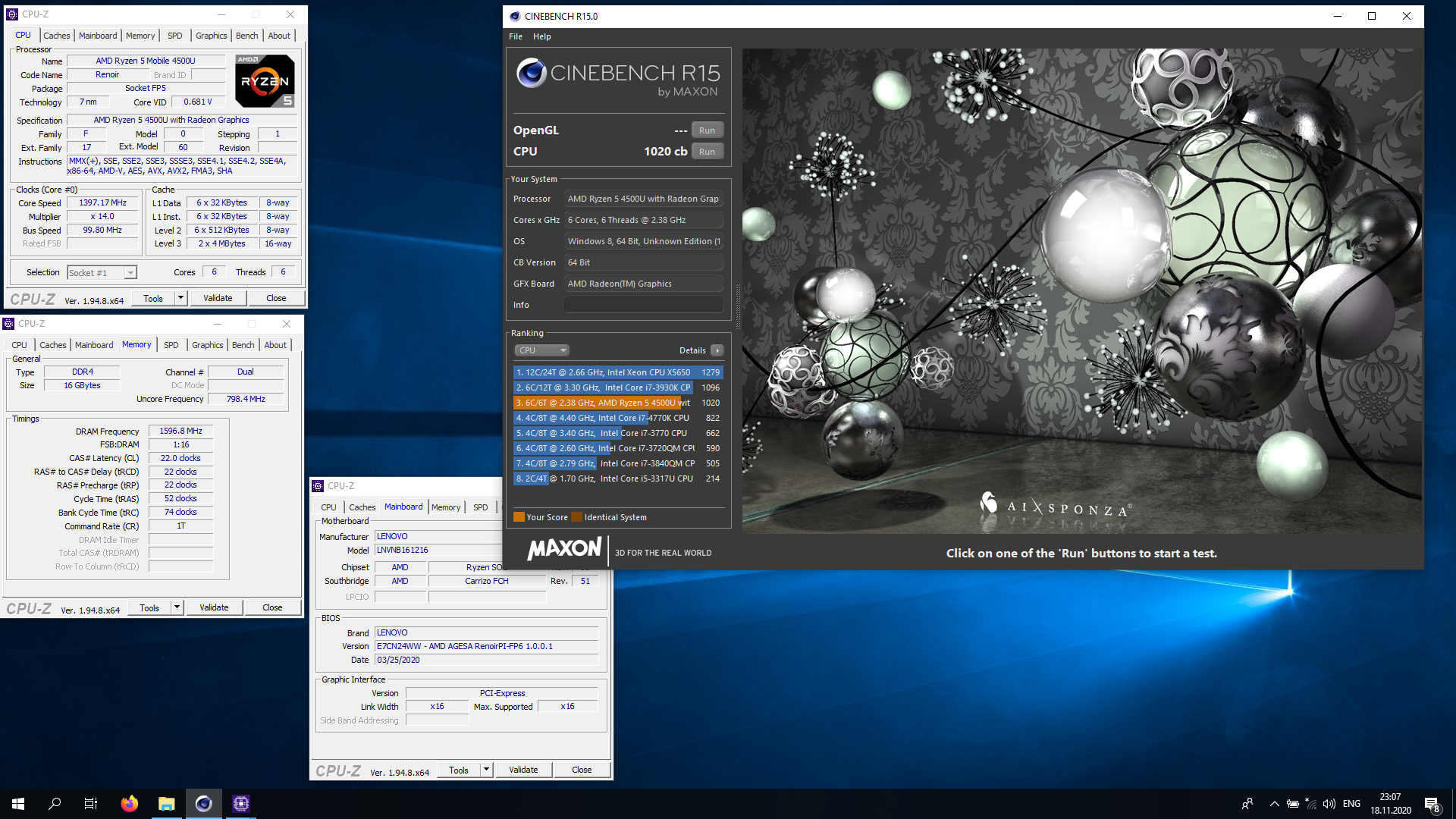
Task: Open File Explorer from taskbar
Action: click(167, 804)
